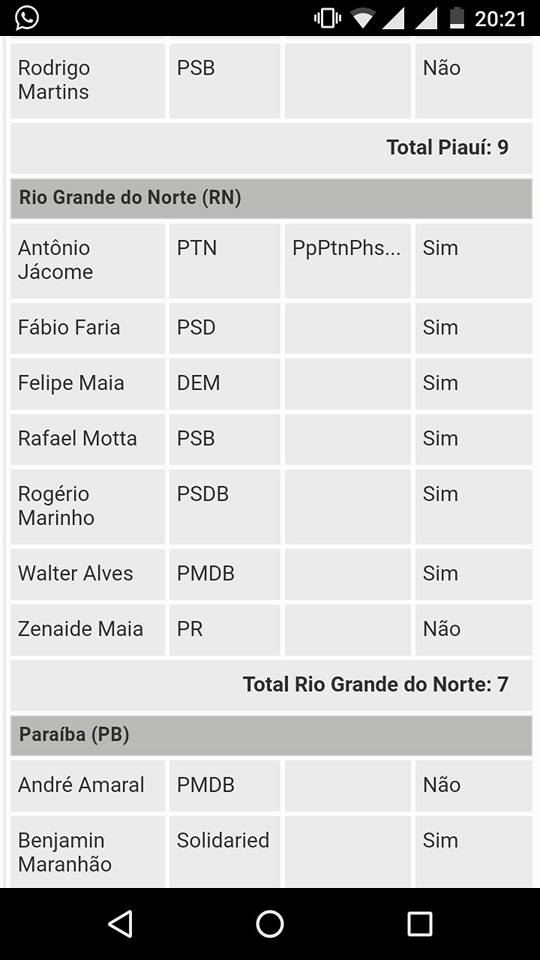Tap the WhatsApp notification icon
Viewport: 540px width, 960px height.
(27, 18)
